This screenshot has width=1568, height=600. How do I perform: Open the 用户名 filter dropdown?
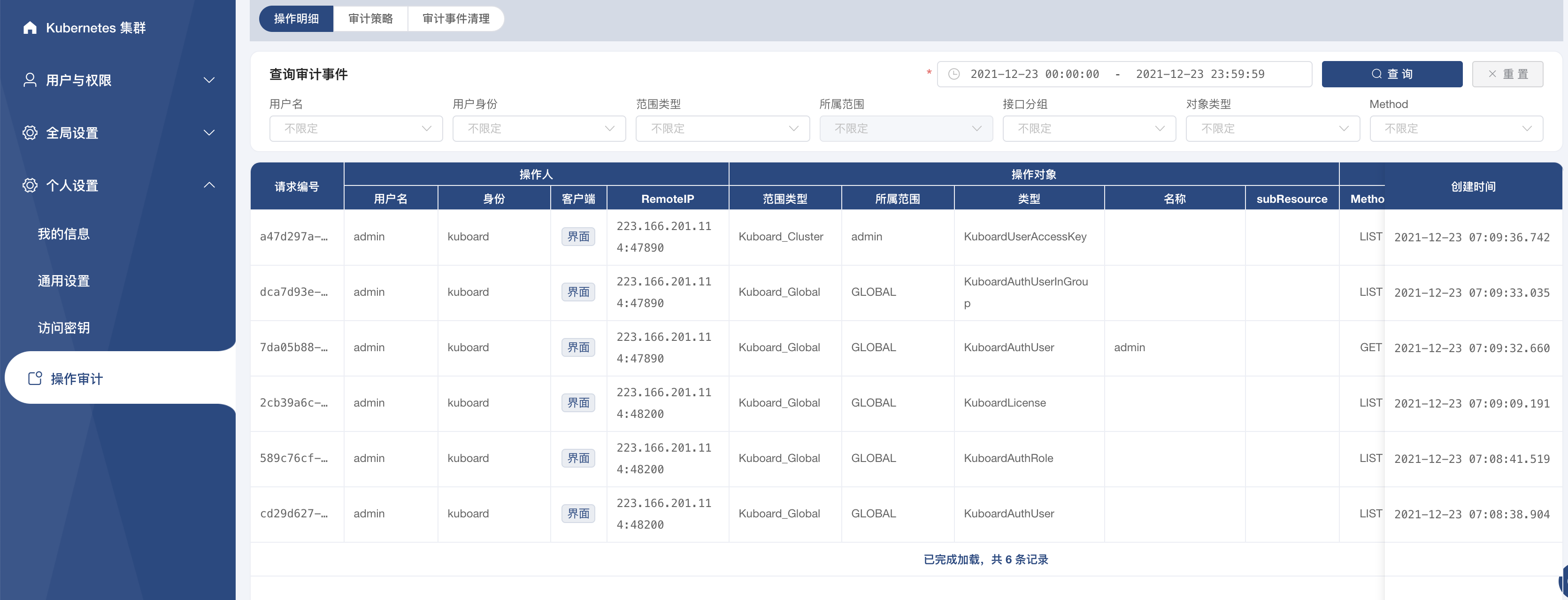356,128
